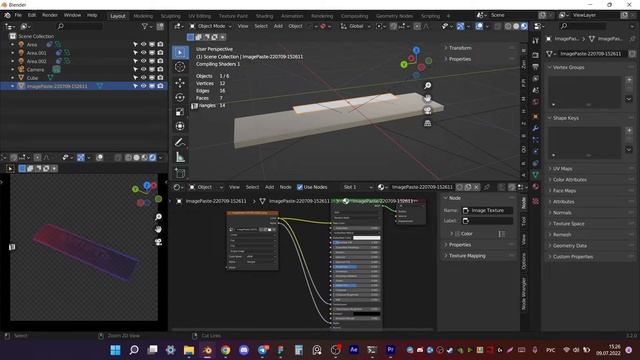This screenshot has height=360, width=640.
Task: Open the Object Data properties green triangle tab
Action: [536, 175]
